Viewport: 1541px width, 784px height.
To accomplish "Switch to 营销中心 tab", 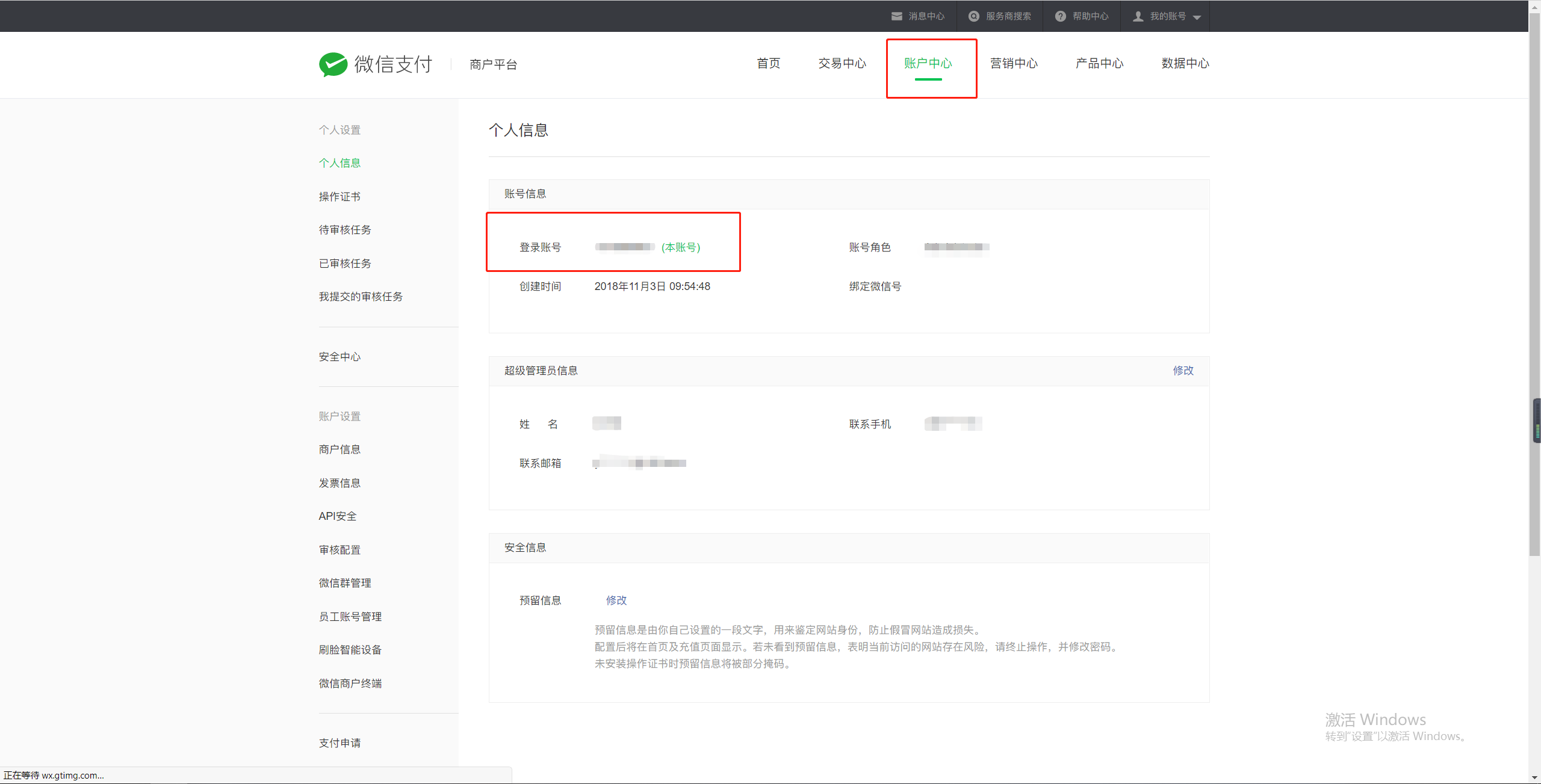I will pyautogui.click(x=1014, y=63).
